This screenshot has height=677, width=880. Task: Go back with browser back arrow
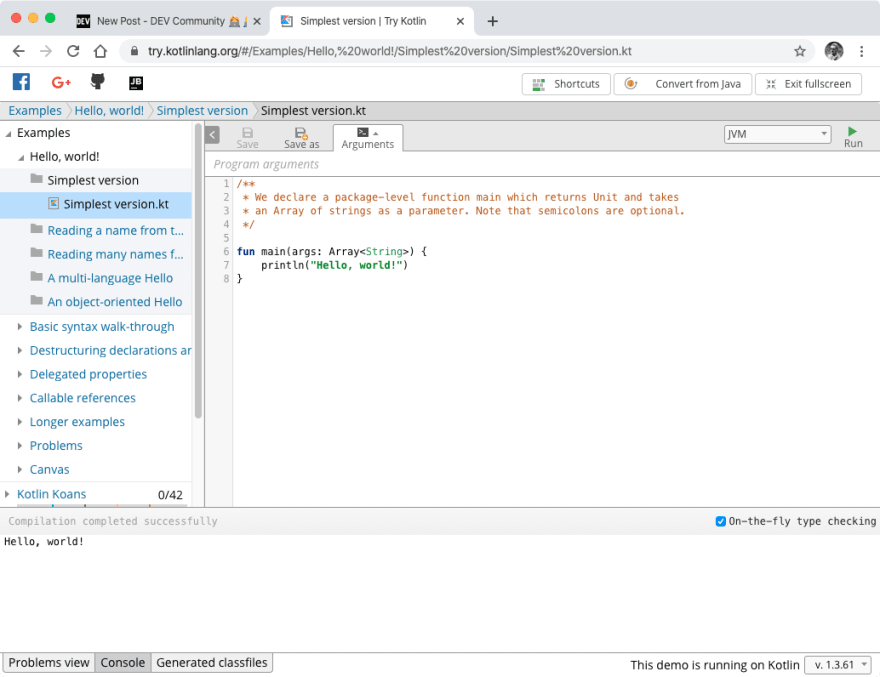click(19, 51)
